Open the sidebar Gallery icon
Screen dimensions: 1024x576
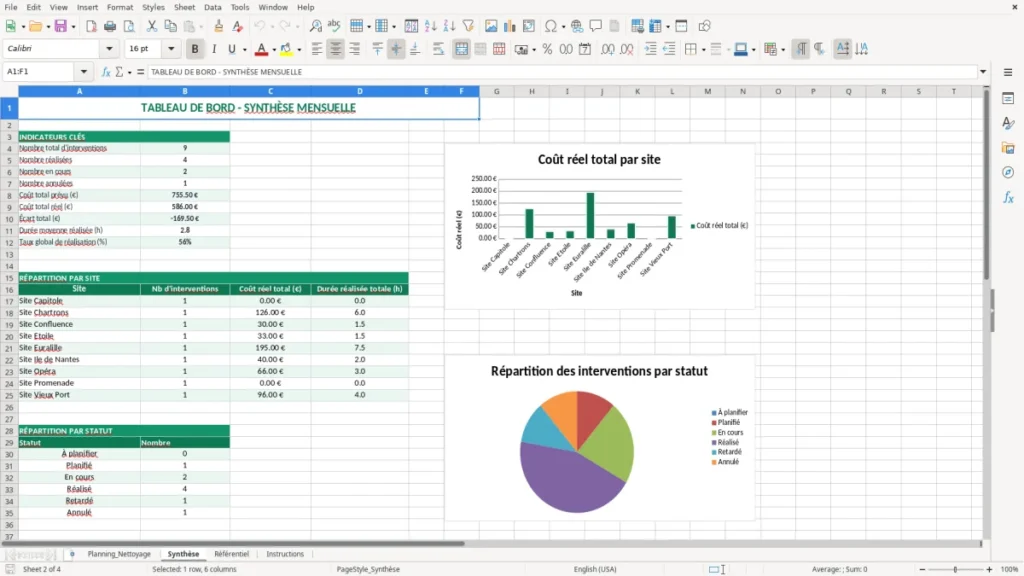(1008, 148)
